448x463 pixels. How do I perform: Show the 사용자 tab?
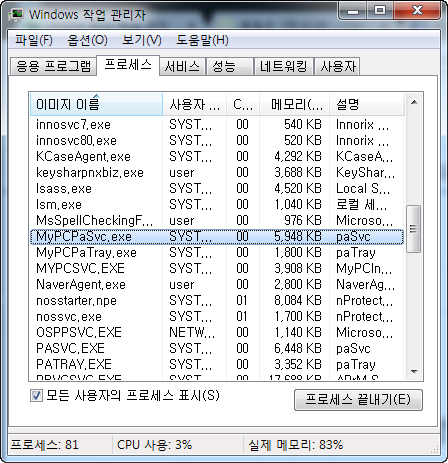337,66
